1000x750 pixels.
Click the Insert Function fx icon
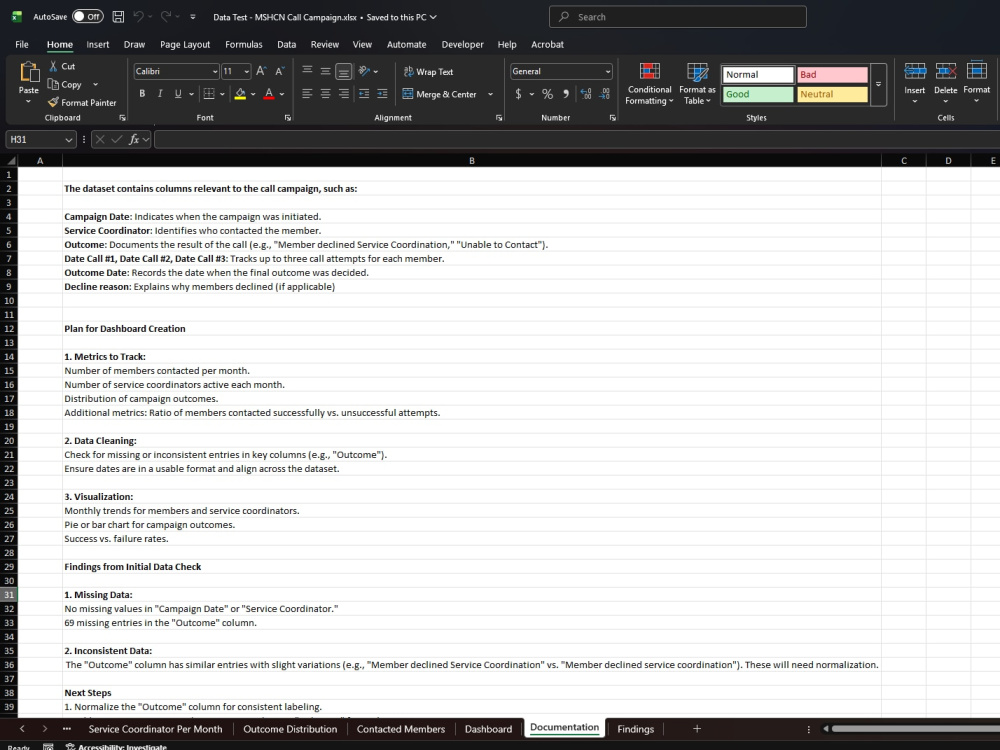pos(134,139)
